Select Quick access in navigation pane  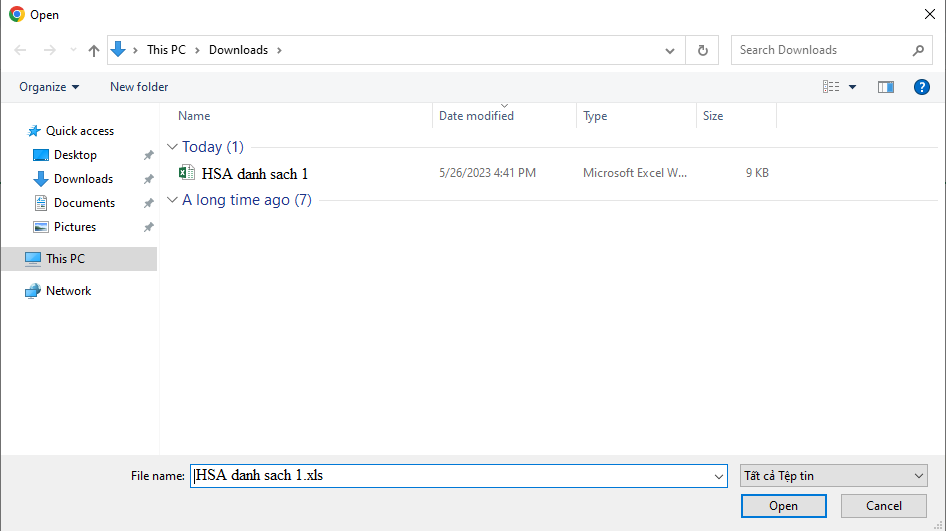tap(80, 131)
